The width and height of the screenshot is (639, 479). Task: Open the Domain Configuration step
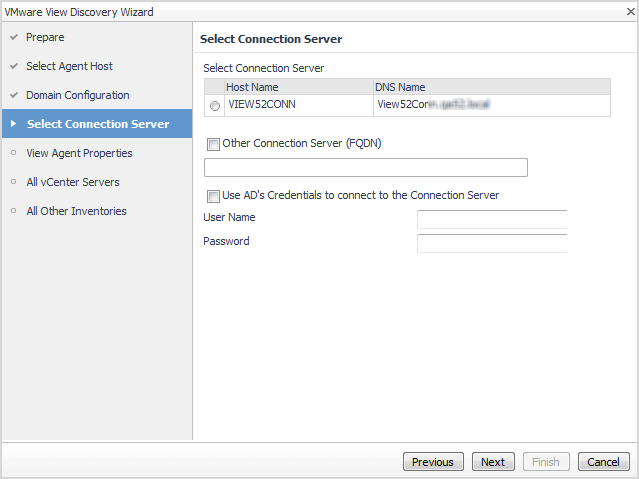tap(77, 95)
